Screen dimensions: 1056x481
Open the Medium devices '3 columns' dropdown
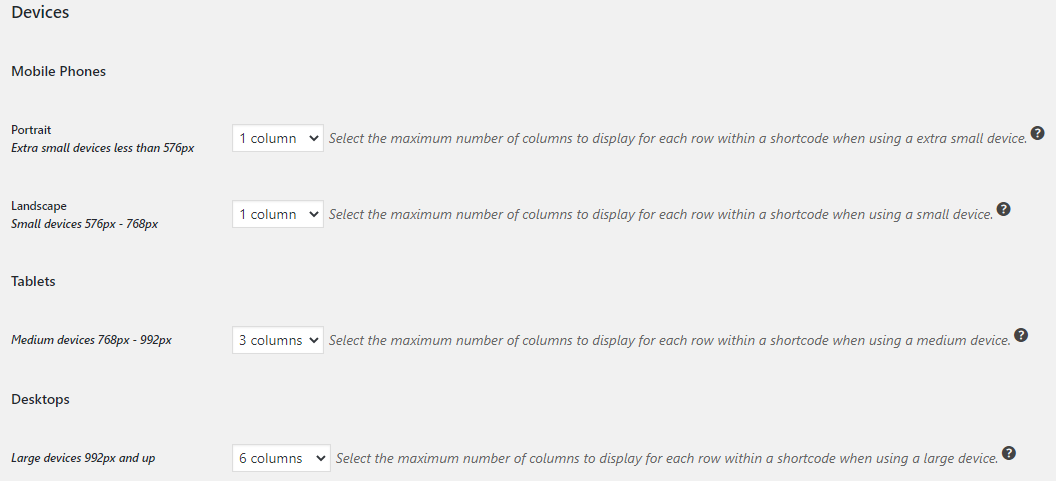[277, 340]
